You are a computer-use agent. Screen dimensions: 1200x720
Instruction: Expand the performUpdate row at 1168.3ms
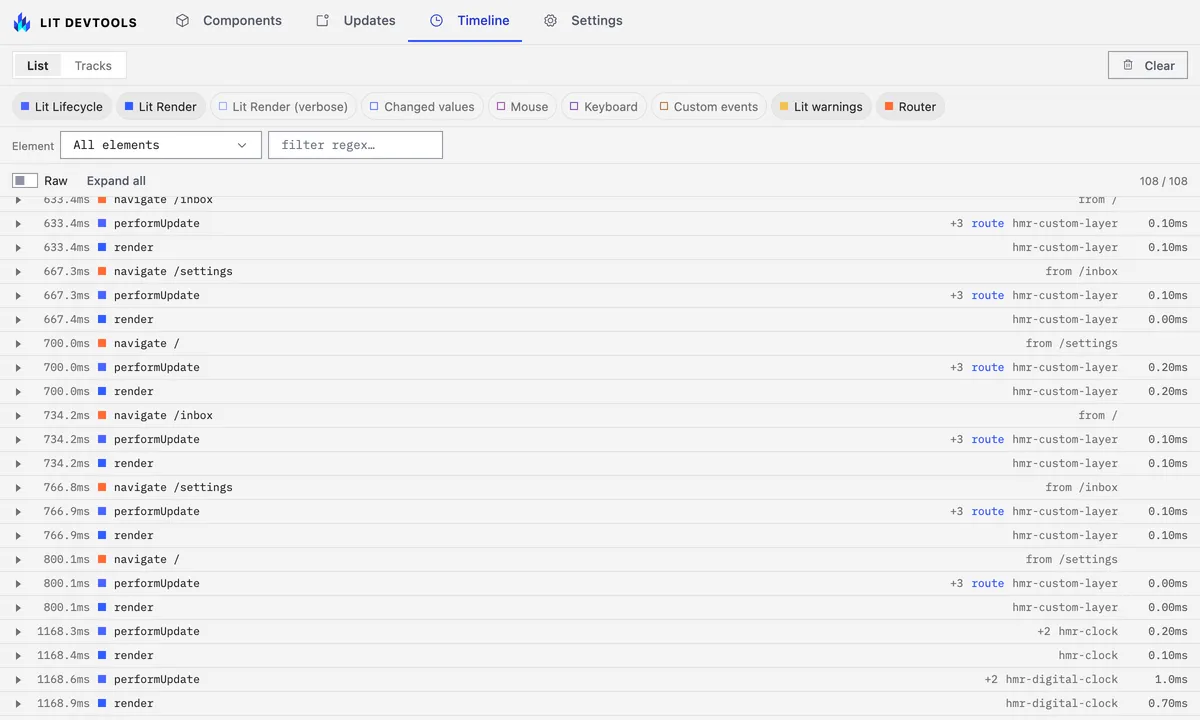tap(18, 631)
